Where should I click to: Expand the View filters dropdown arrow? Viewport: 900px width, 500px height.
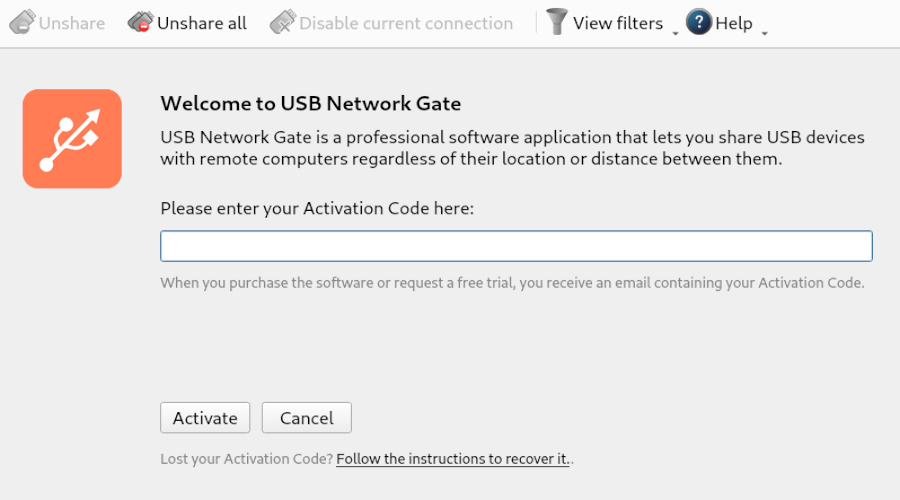[x=675, y=34]
